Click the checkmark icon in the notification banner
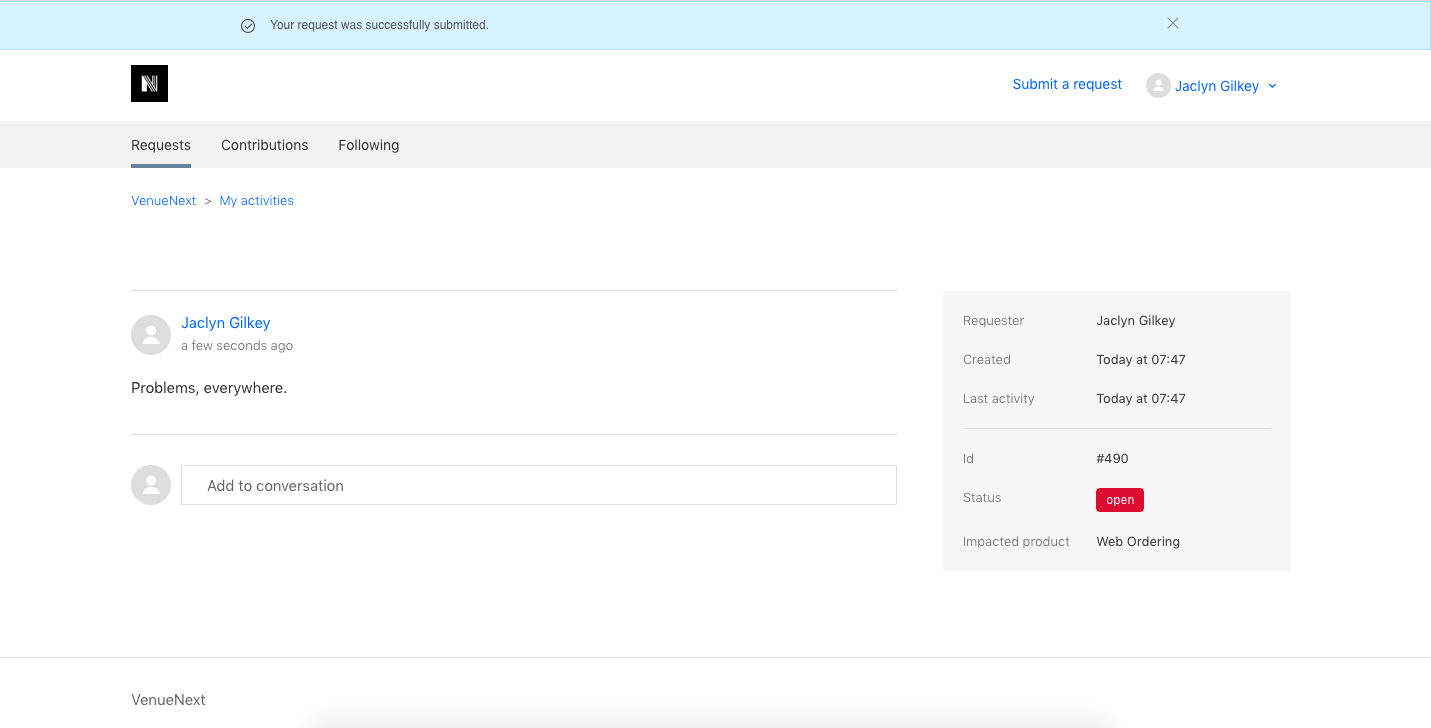This screenshot has height=728, width=1431. (248, 25)
